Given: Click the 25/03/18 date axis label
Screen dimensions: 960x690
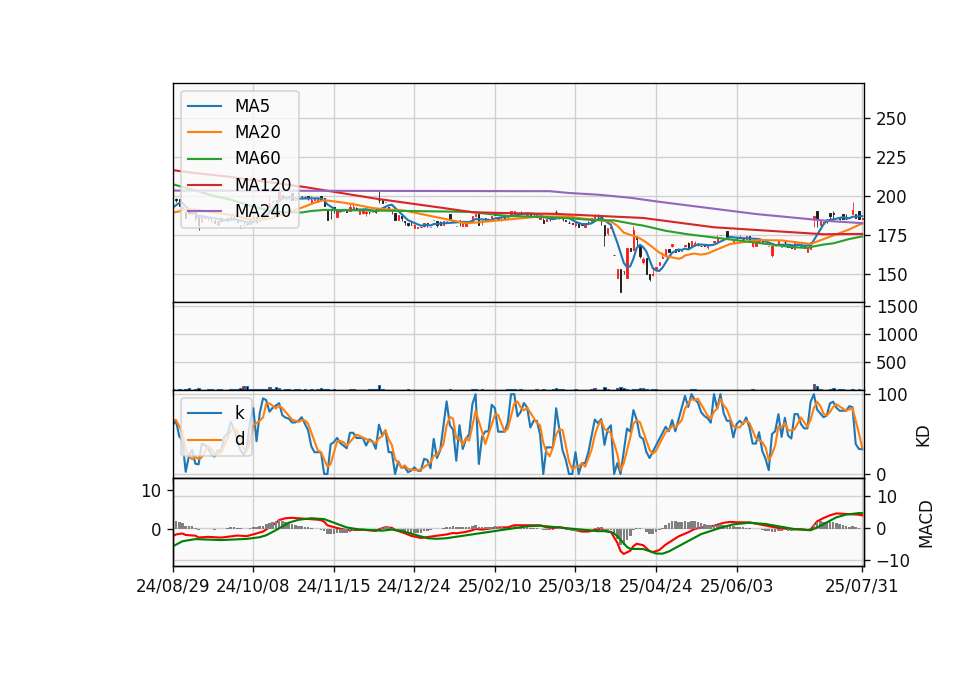Looking at the screenshot, I should 575,586.
